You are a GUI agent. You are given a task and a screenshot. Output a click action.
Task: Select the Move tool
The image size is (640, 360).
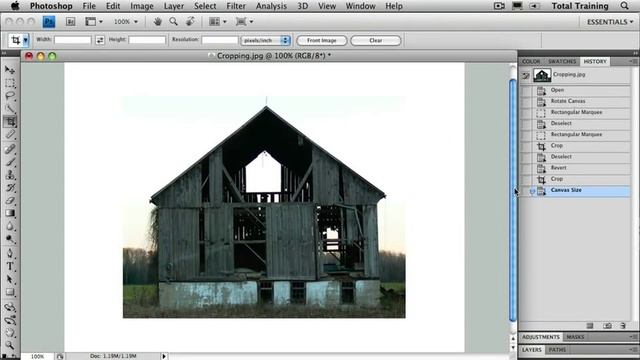[x=10, y=70]
